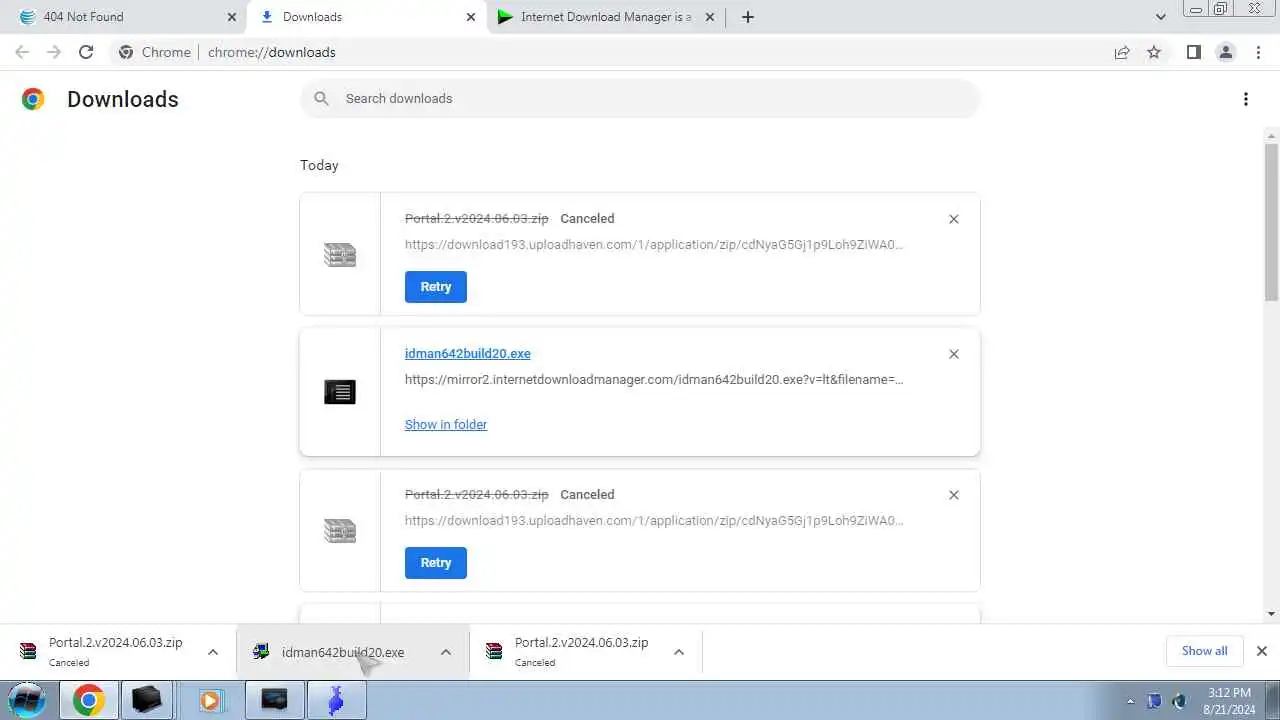Screen dimensions: 1280x720
Task: Click the search magnifier icon
Action: tap(321, 98)
